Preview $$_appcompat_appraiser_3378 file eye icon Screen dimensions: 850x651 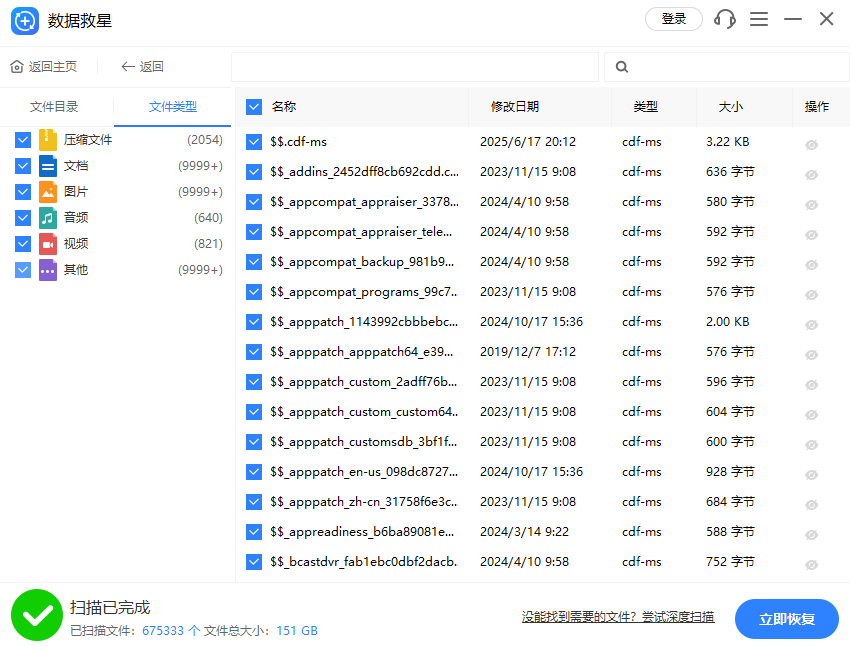[x=812, y=205]
